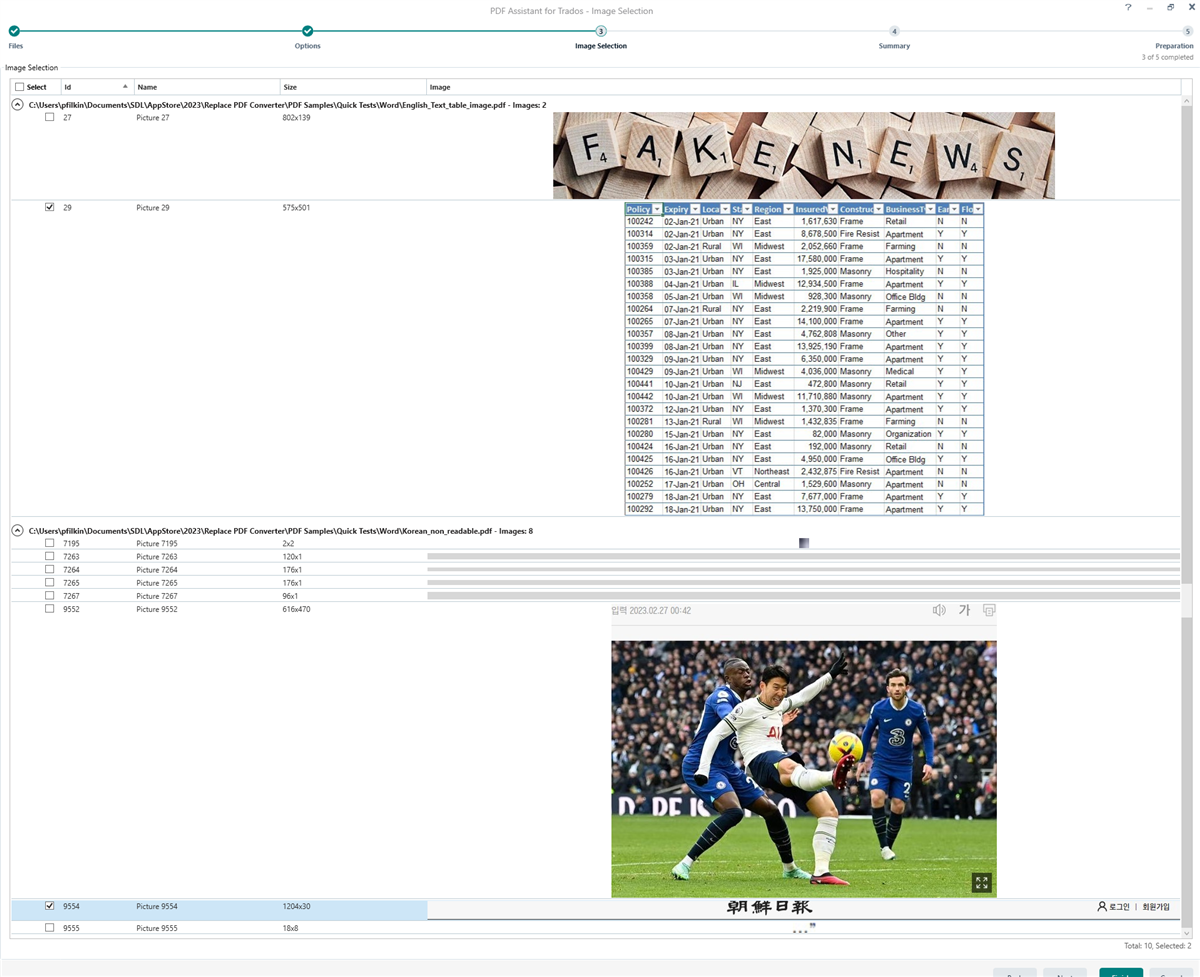Open help with the question mark icon
This screenshot has width=1200, height=977.
(1128, 7)
